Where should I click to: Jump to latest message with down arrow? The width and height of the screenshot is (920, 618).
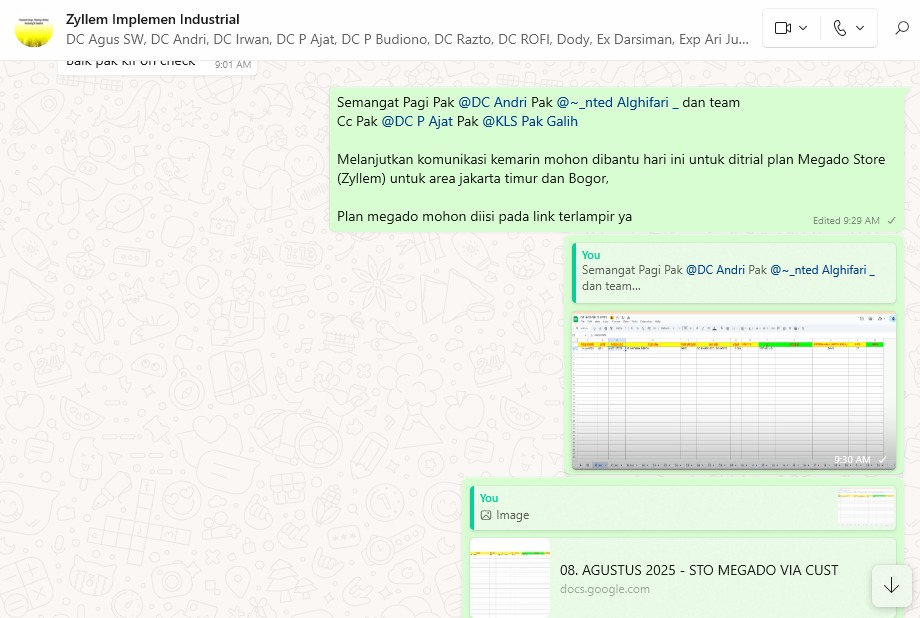point(891,585)
